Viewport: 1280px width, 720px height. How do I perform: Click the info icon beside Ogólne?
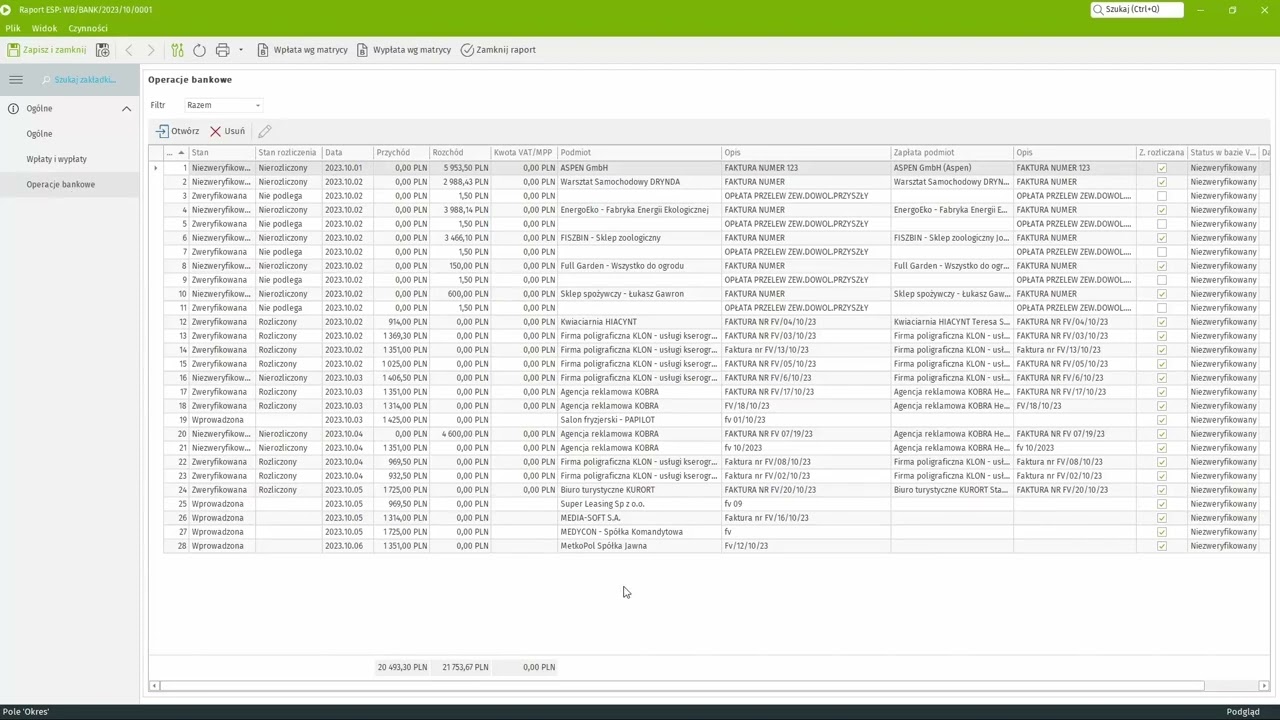click(14, 108)
